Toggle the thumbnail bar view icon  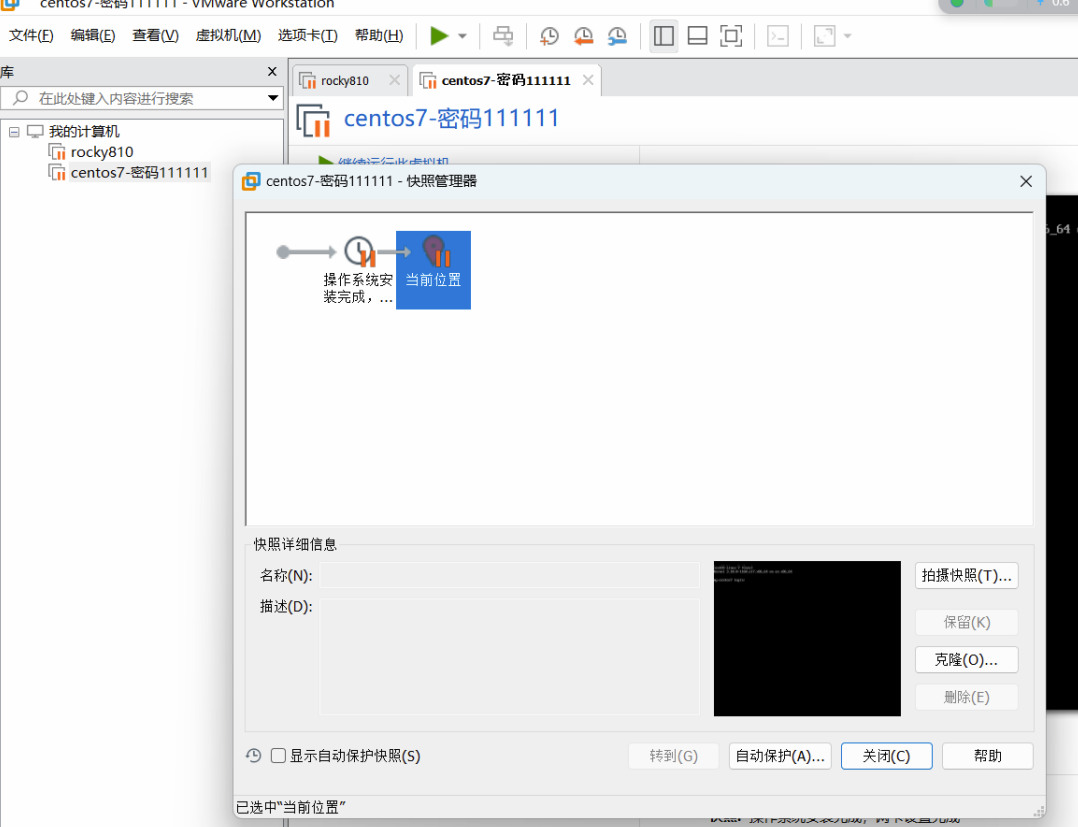click(697, 36)
